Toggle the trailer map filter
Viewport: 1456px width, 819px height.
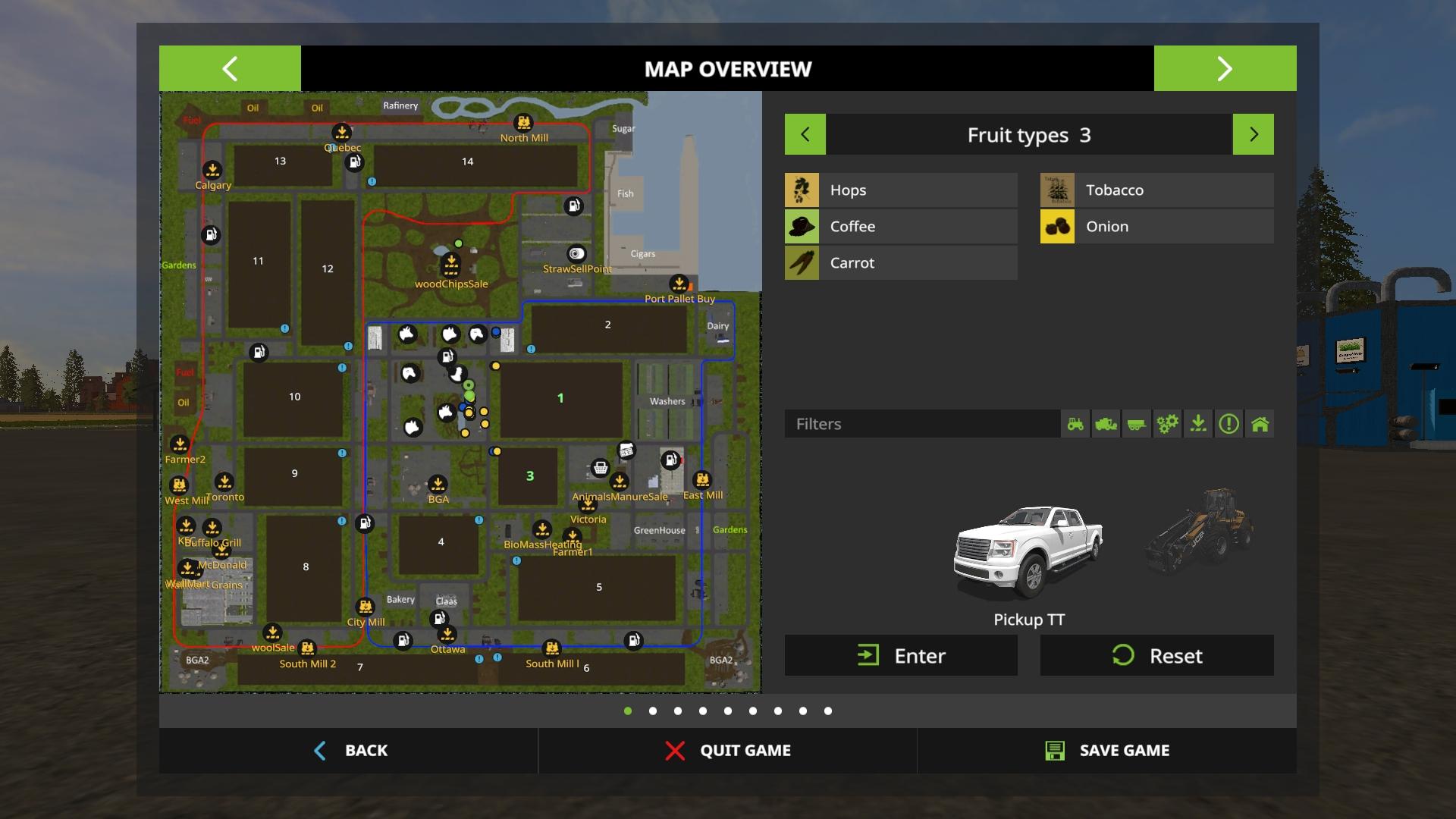(1136, 424)
